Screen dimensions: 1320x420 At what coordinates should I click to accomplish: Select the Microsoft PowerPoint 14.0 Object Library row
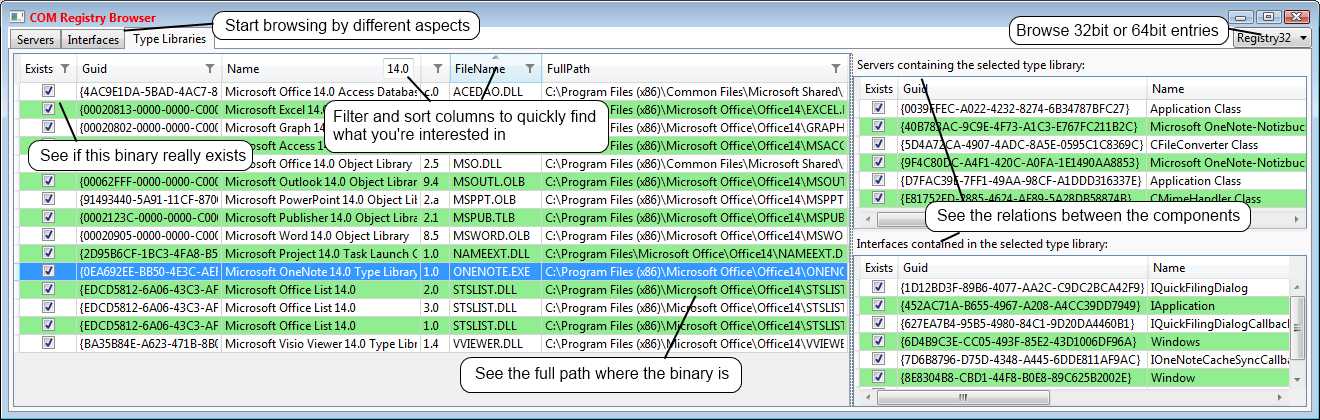point(430,199)
